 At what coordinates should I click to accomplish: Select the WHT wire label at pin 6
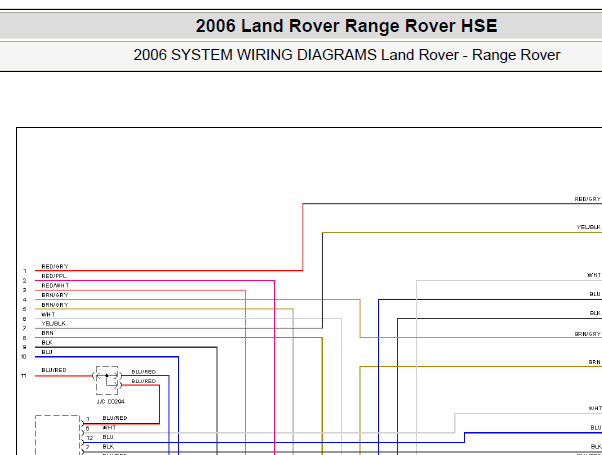(48, 314)
